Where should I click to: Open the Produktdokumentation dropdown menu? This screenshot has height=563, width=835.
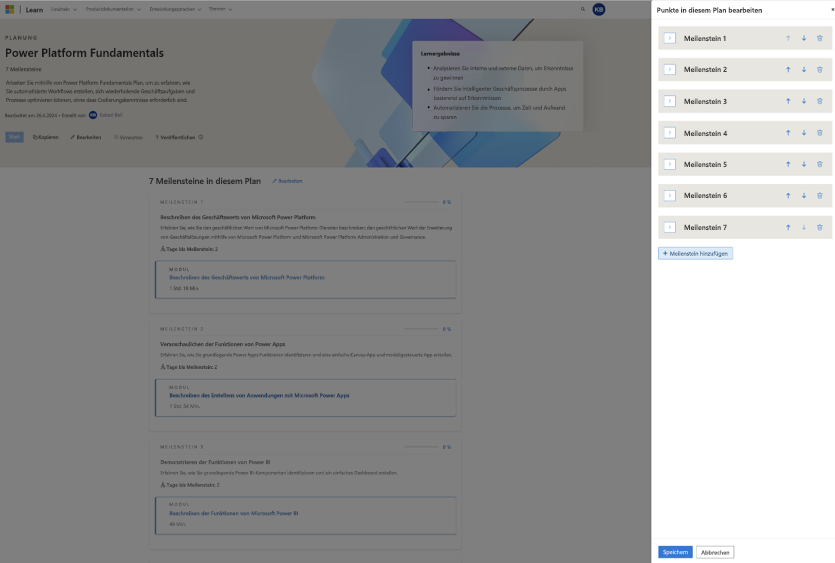point(113,9)
